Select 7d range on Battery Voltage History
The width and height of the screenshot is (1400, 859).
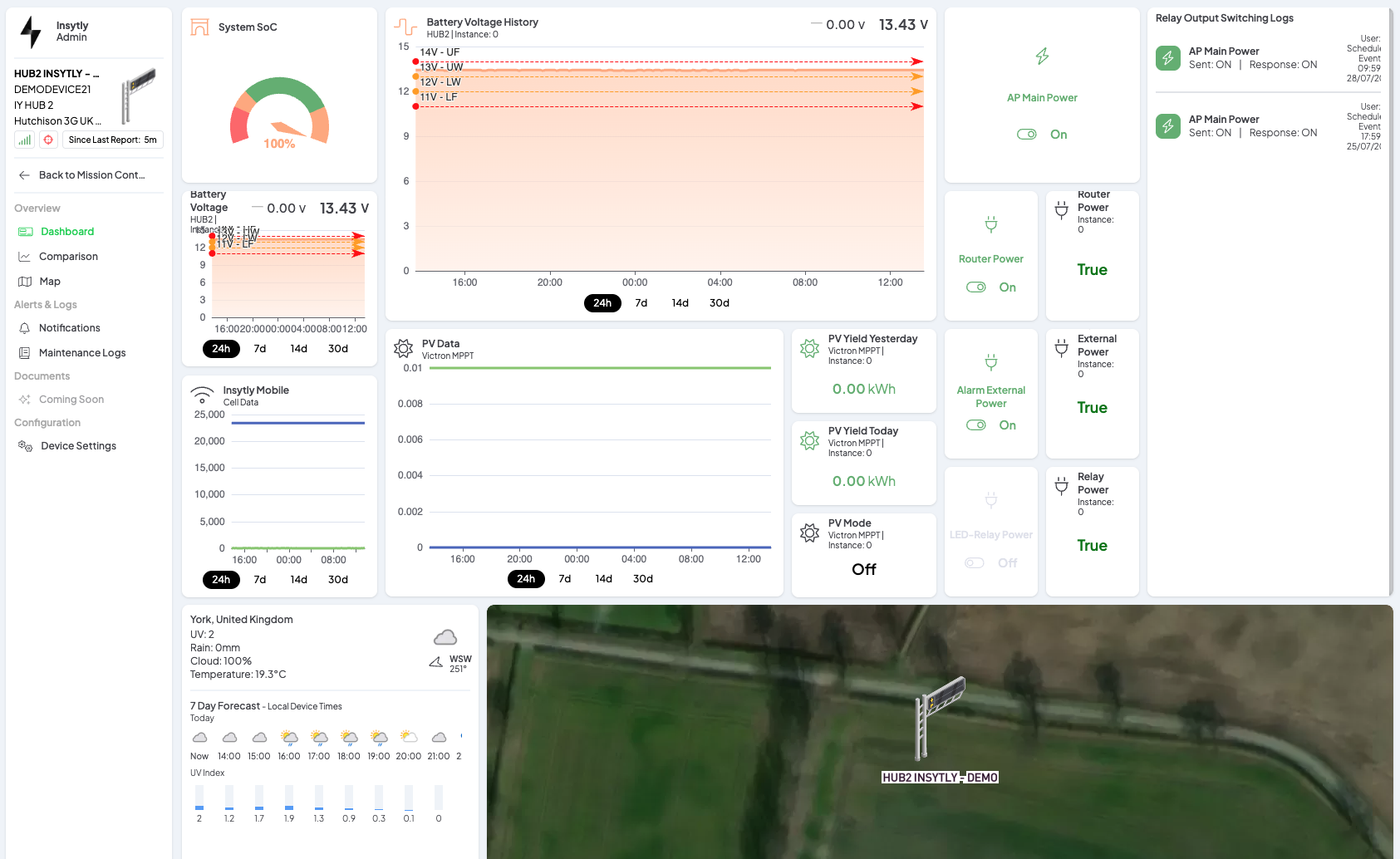[641, 303]
